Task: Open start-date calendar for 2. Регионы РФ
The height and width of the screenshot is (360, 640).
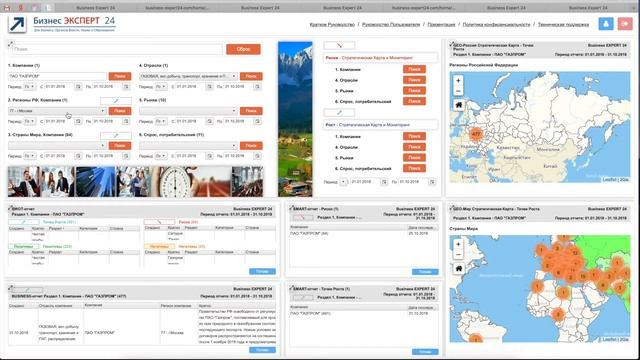Action: pyautogui.click(x=78, y=121)
